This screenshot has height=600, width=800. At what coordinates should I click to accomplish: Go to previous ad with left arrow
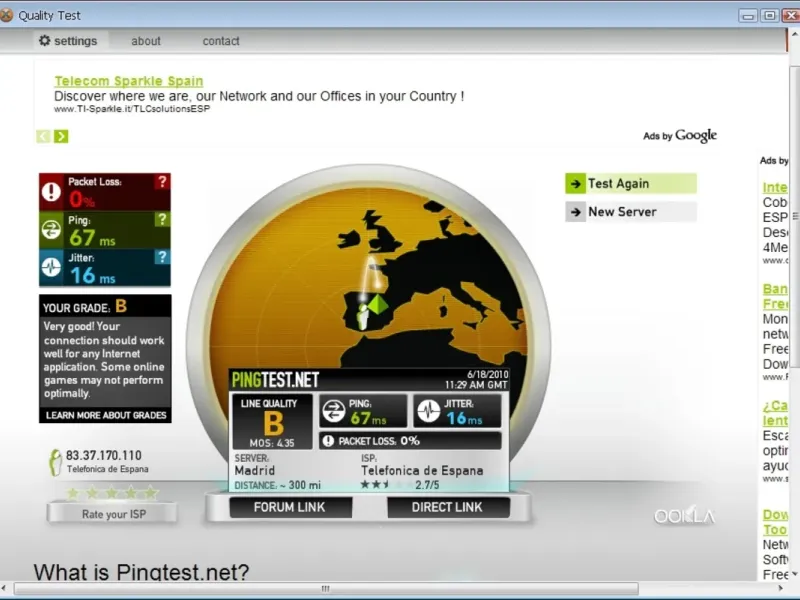coord(43,136)
